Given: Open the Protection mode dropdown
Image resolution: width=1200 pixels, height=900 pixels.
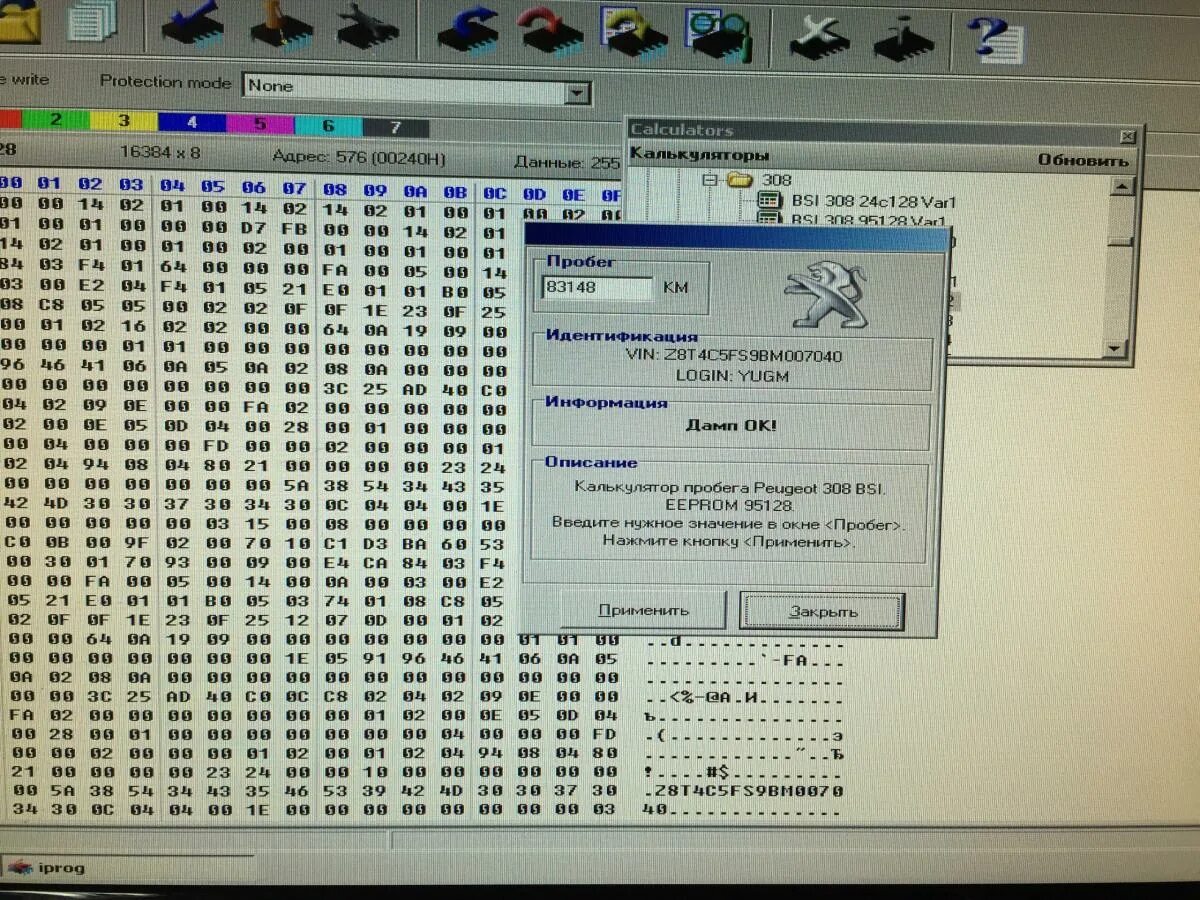Looking at the screenshot, I should coord(578,93).
